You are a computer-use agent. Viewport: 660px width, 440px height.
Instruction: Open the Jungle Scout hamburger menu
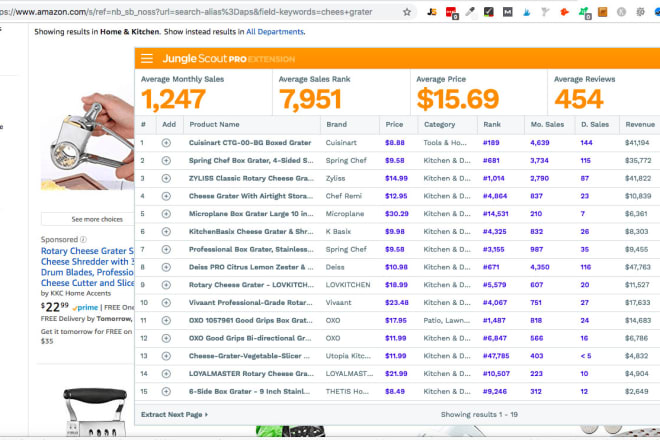pos(146,59)
